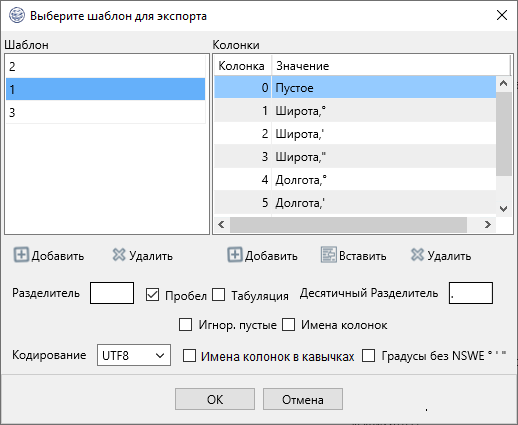Select the Широта,' row
The width and height of the screenshot is (518, 425).
[x=355, y=133]
